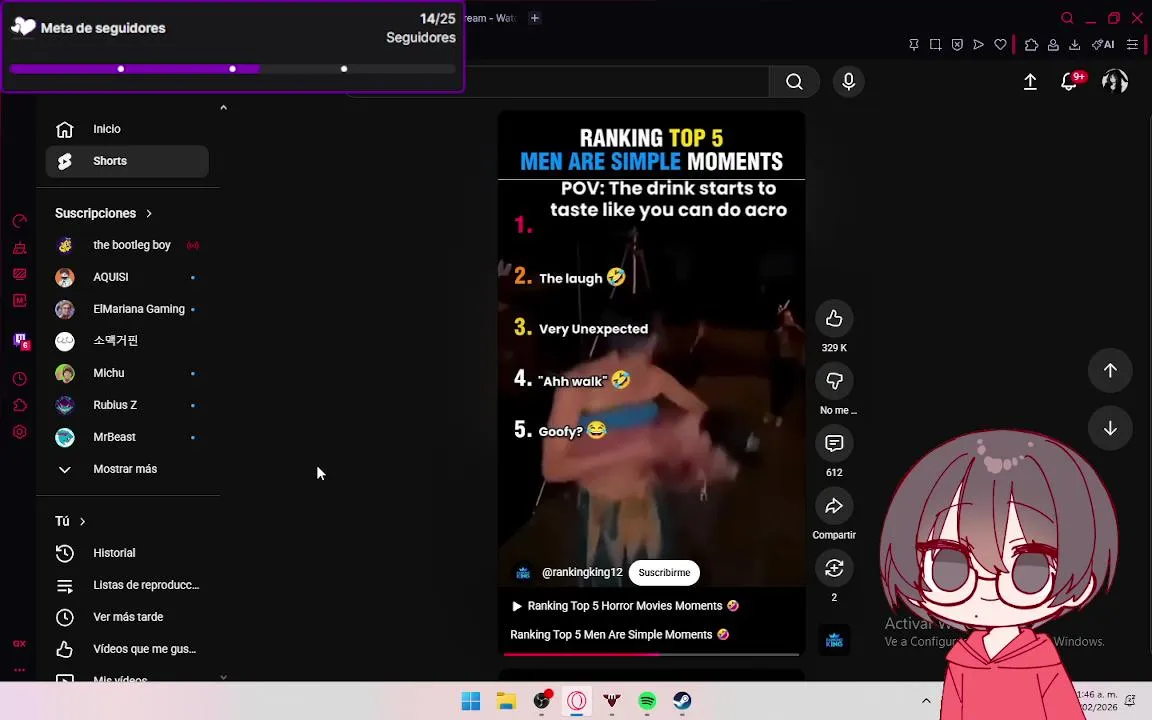1152x720 pixels.
Task: Dislike the short with thumbs down
Action: click(x=834, y=381)
